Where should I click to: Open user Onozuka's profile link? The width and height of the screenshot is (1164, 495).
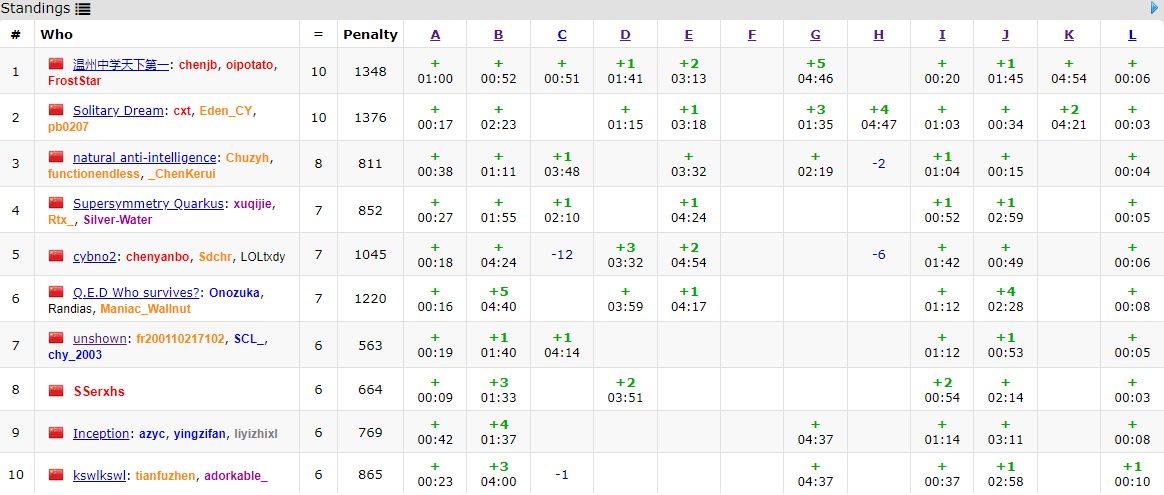tap(235, 293)
